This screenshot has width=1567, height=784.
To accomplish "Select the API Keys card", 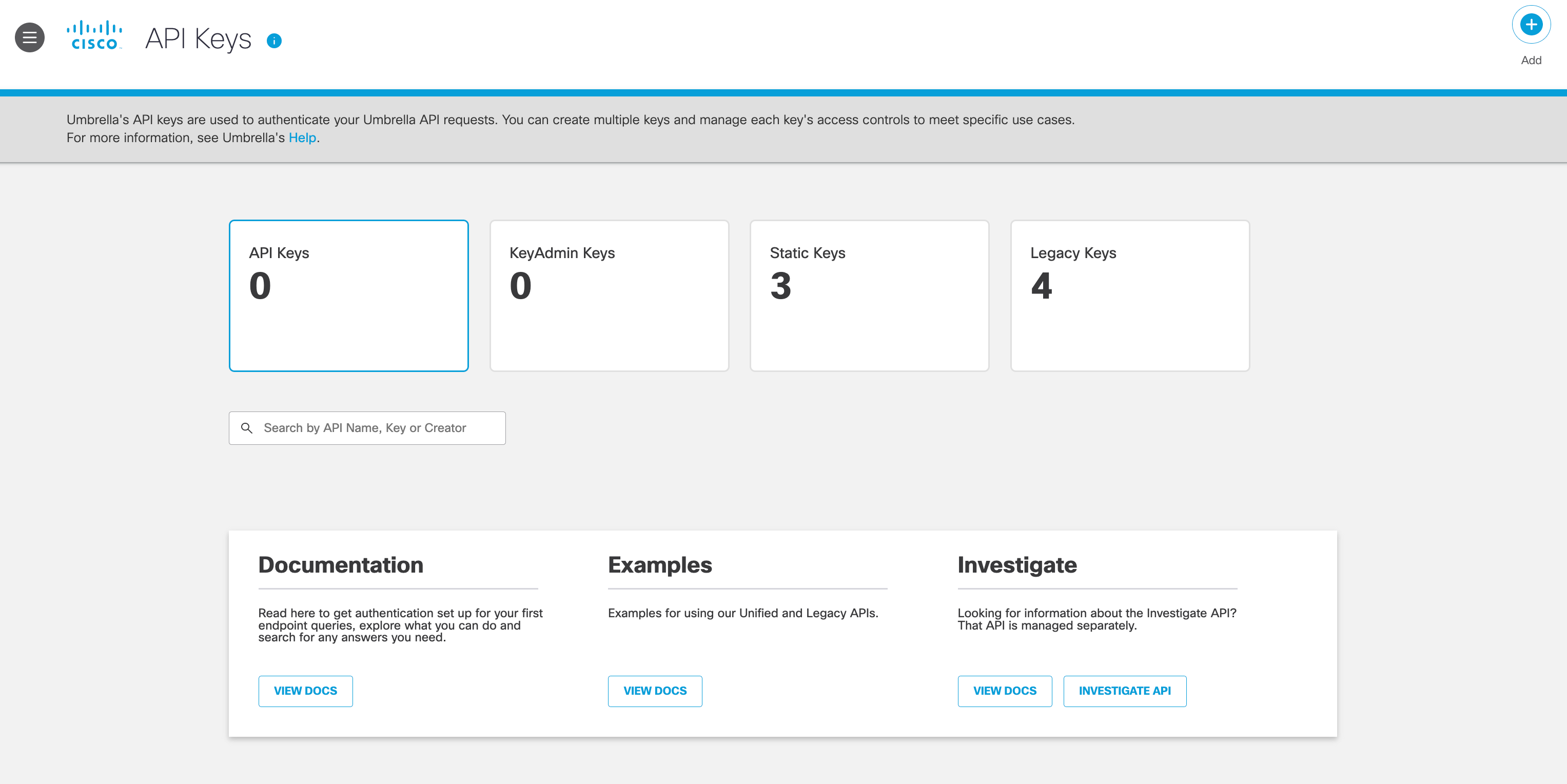I will tap(348, 296).
